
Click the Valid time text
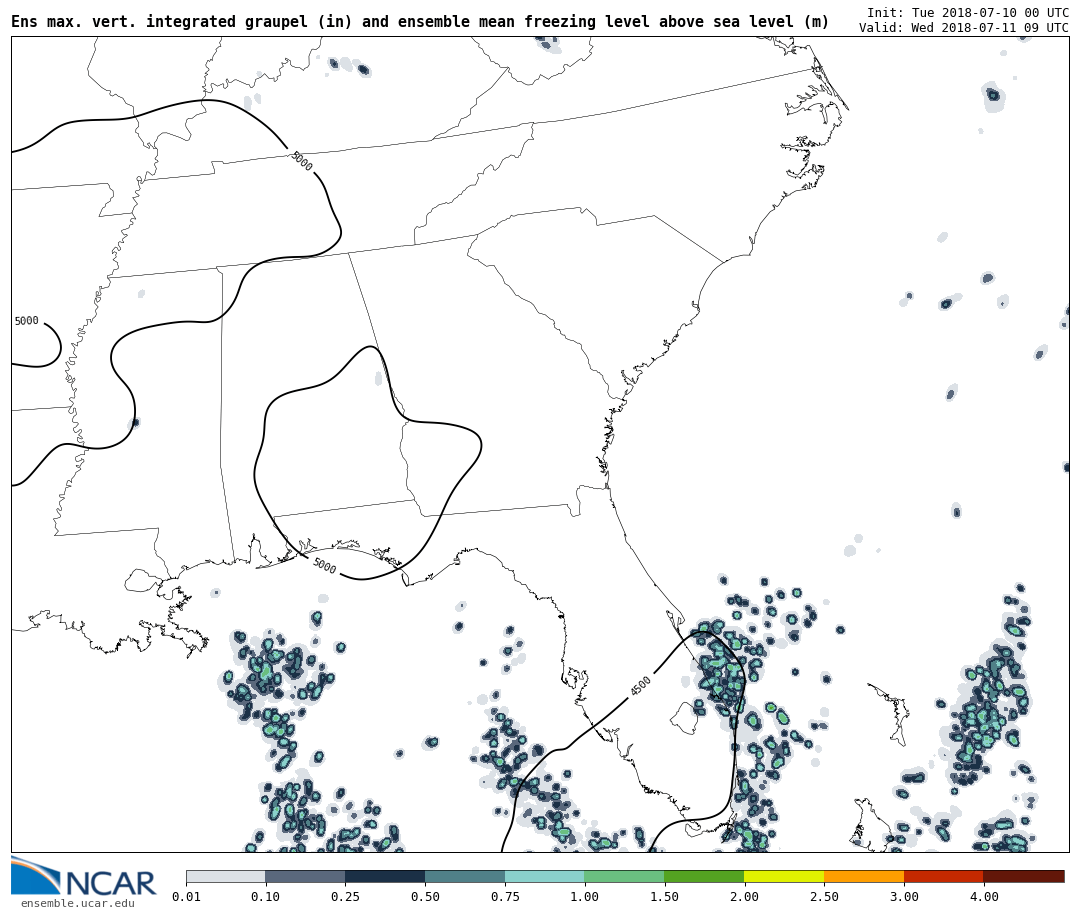[x=963, y=28]
